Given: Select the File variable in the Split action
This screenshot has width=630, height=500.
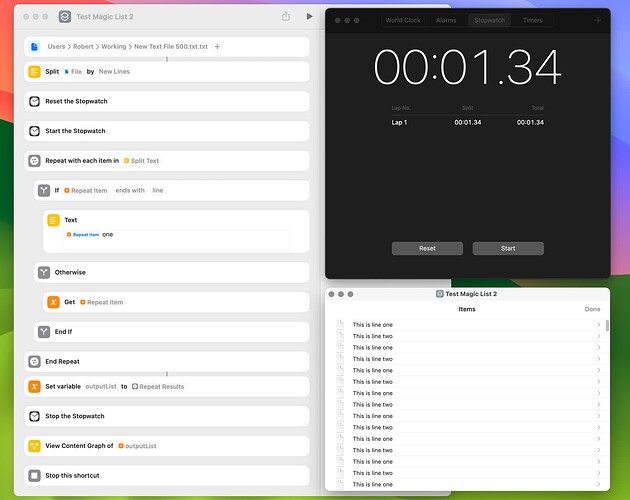Looking at the screenshot, I should pos(73,72).
